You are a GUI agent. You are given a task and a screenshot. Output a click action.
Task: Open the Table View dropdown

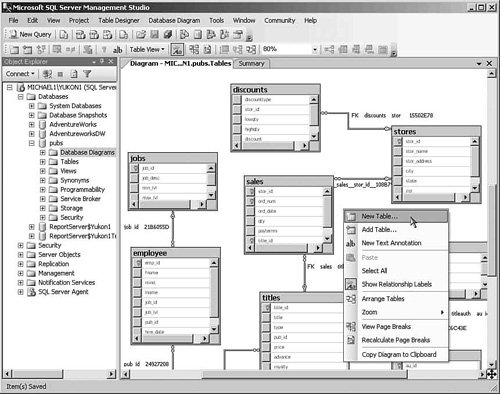pyautogui.click(x=147, y=50)
